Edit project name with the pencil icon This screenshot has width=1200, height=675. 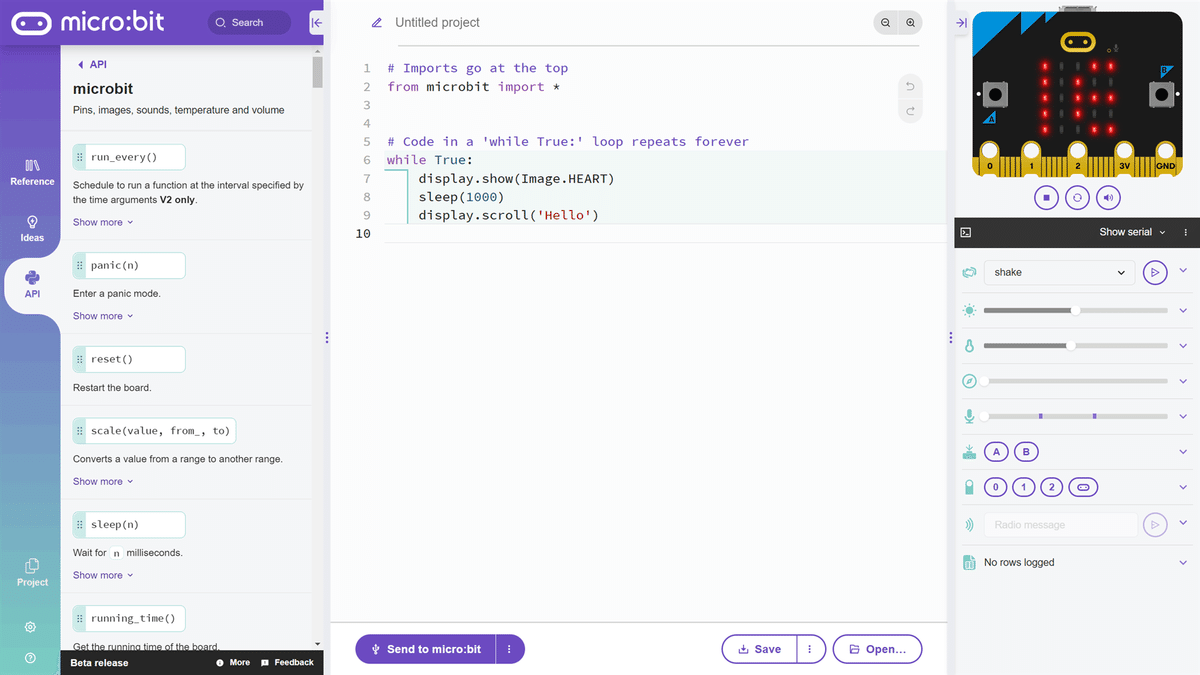click(377, 22)
